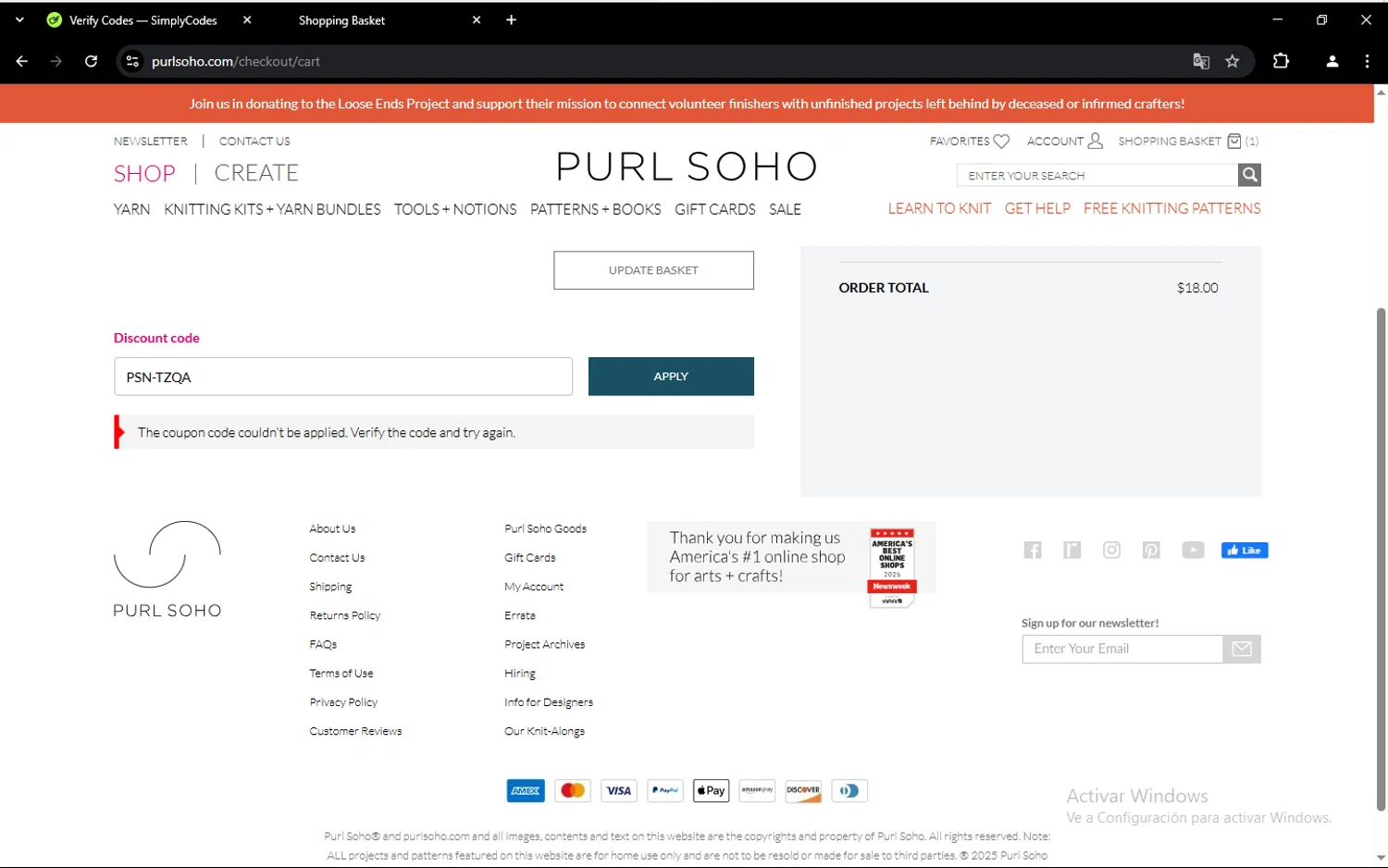Click the Visa payment icon
1388x868 pixels.
618,790
